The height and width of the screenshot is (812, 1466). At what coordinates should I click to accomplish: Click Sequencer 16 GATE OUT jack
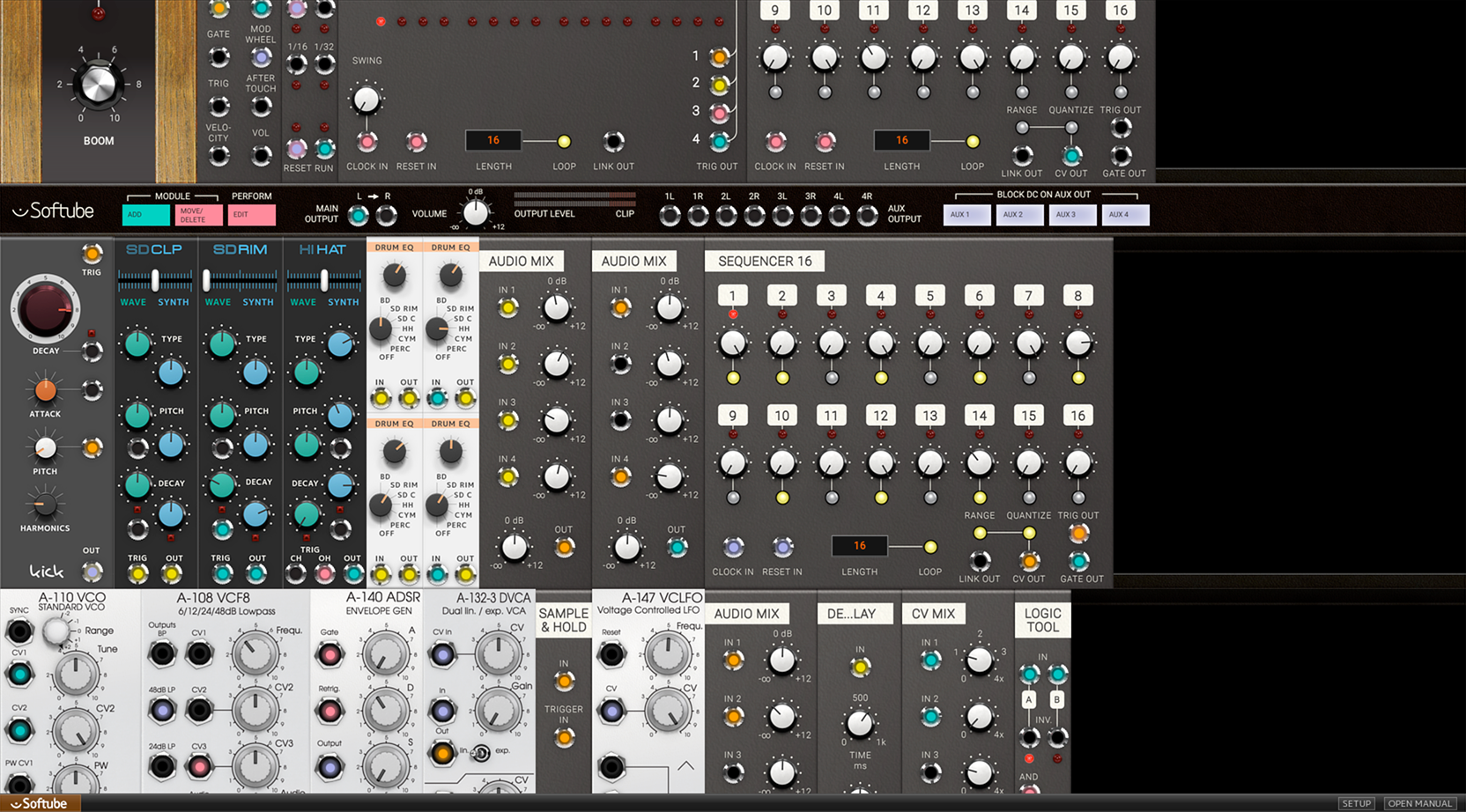(1078, 561)
